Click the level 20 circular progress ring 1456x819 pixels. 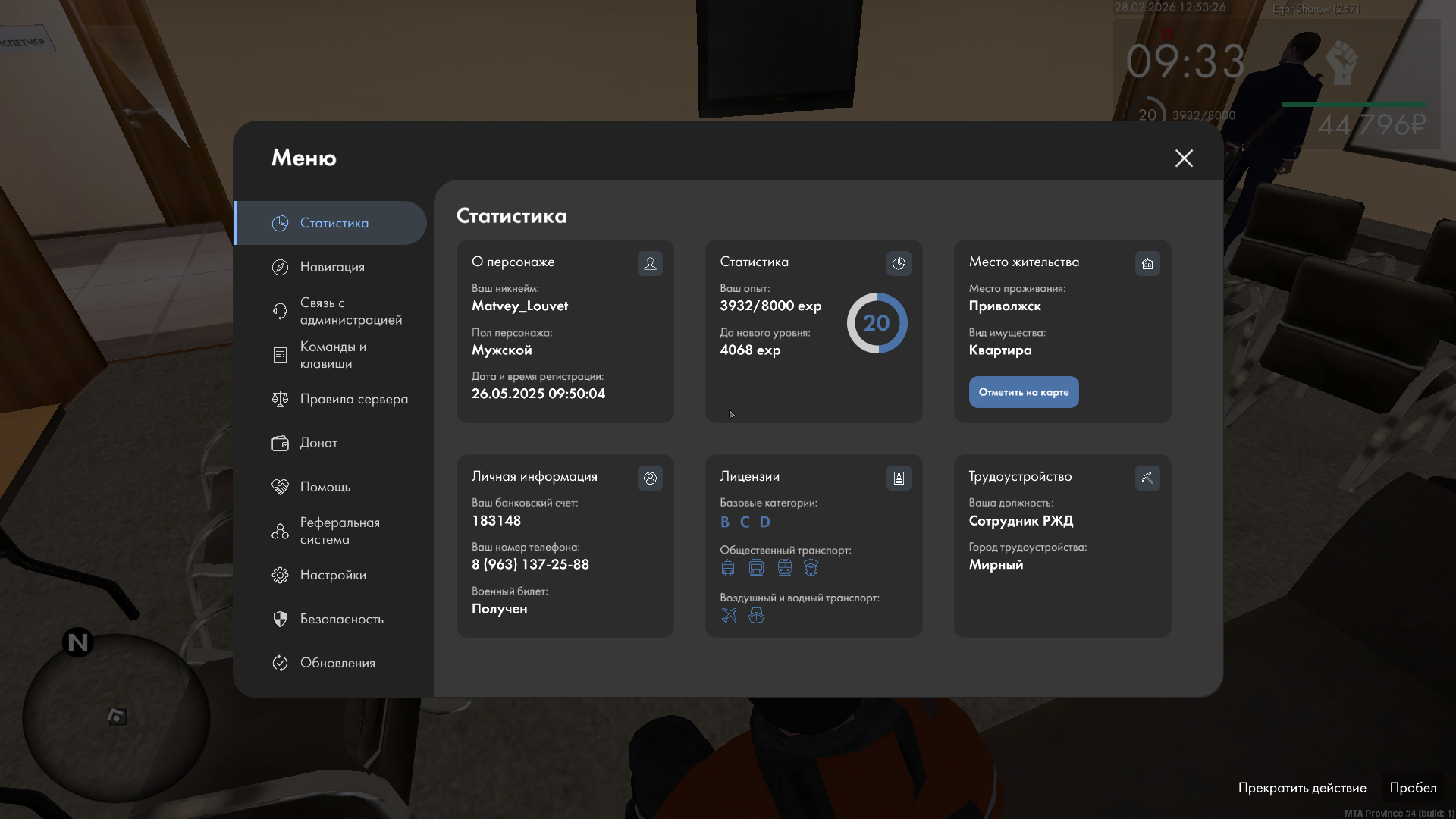tap(877, 323)
